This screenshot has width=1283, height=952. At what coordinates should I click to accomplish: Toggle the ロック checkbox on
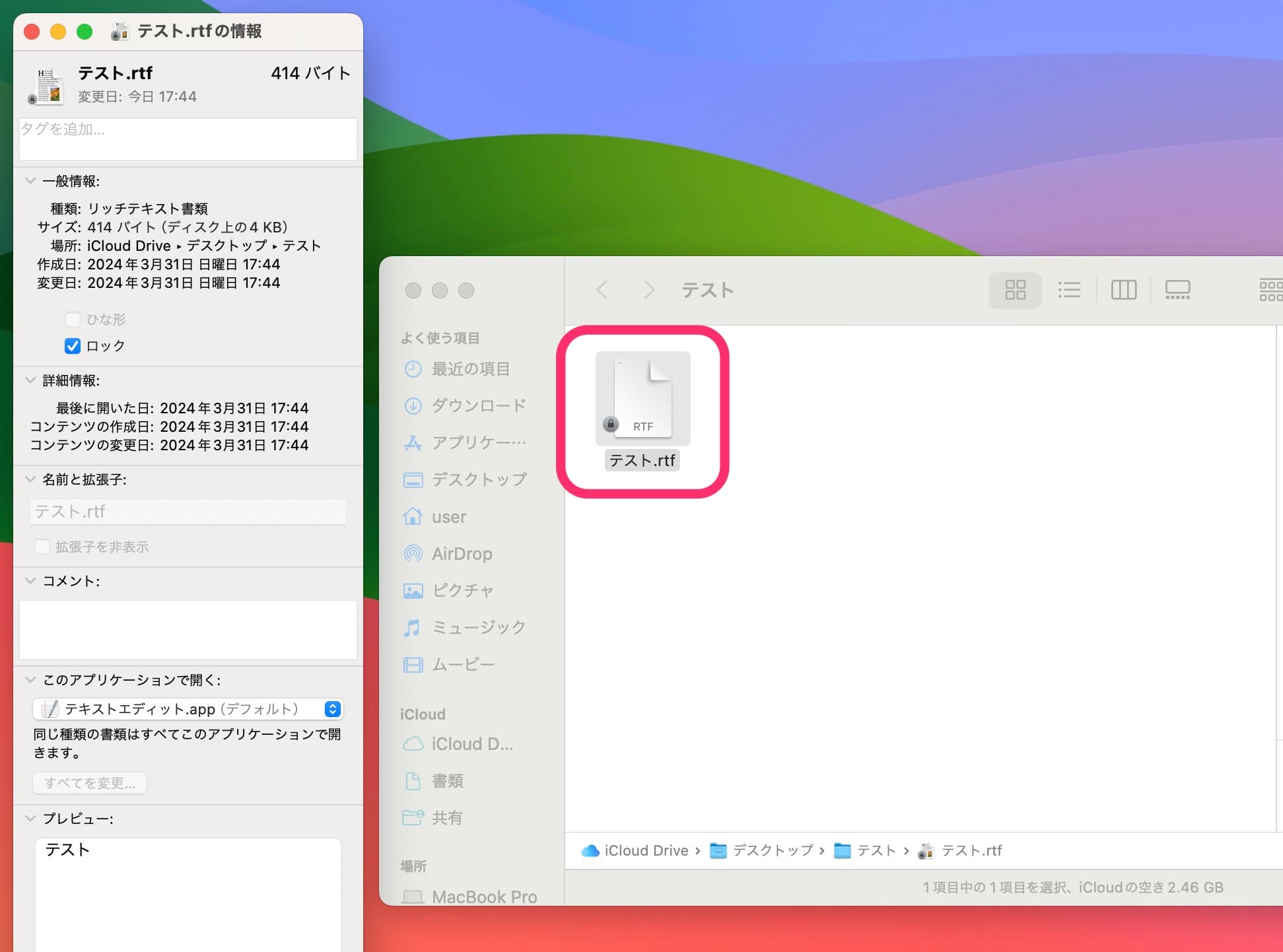74,346
